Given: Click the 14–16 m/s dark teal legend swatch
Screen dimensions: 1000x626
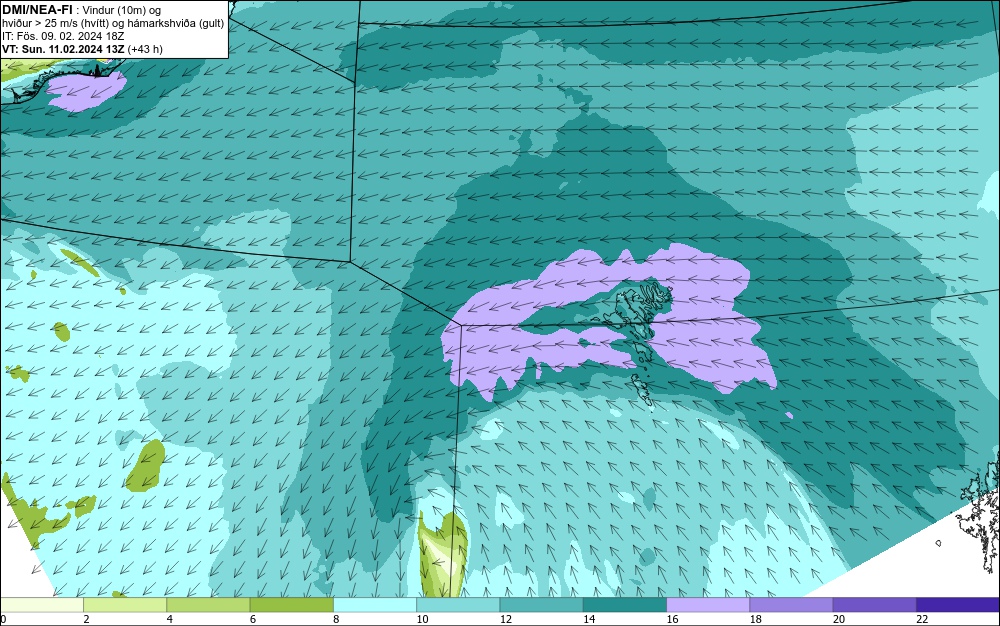Looking at the screenshot, I should [x=625, y=604].
